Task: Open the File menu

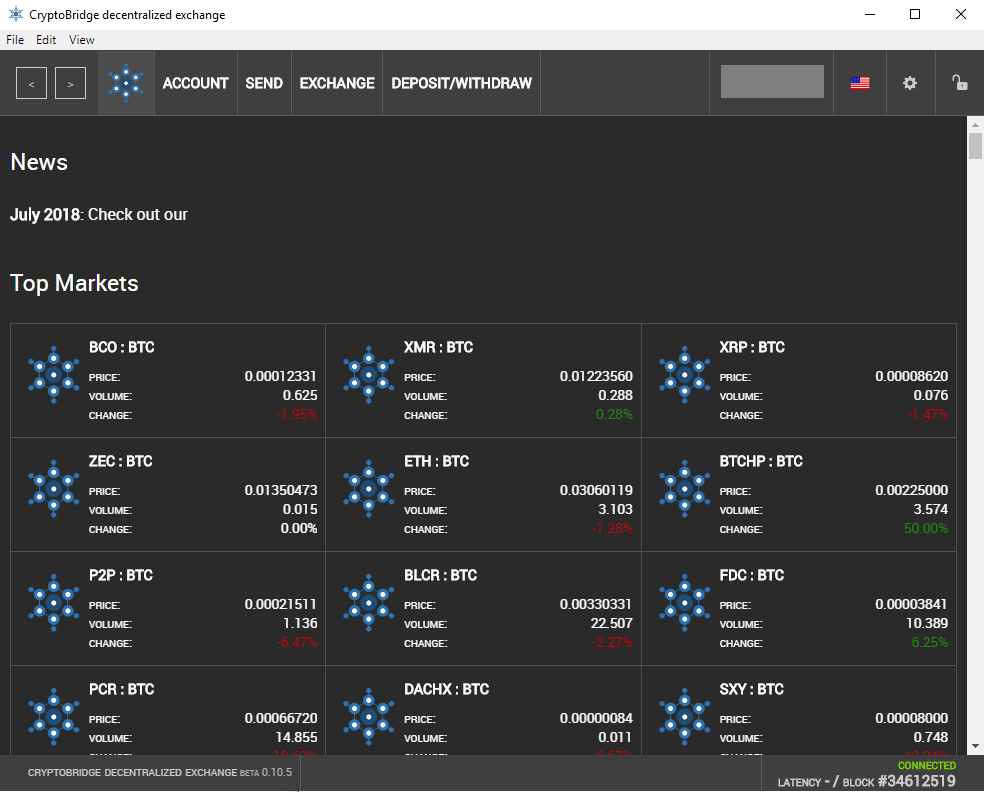Action: pos(15,40)
